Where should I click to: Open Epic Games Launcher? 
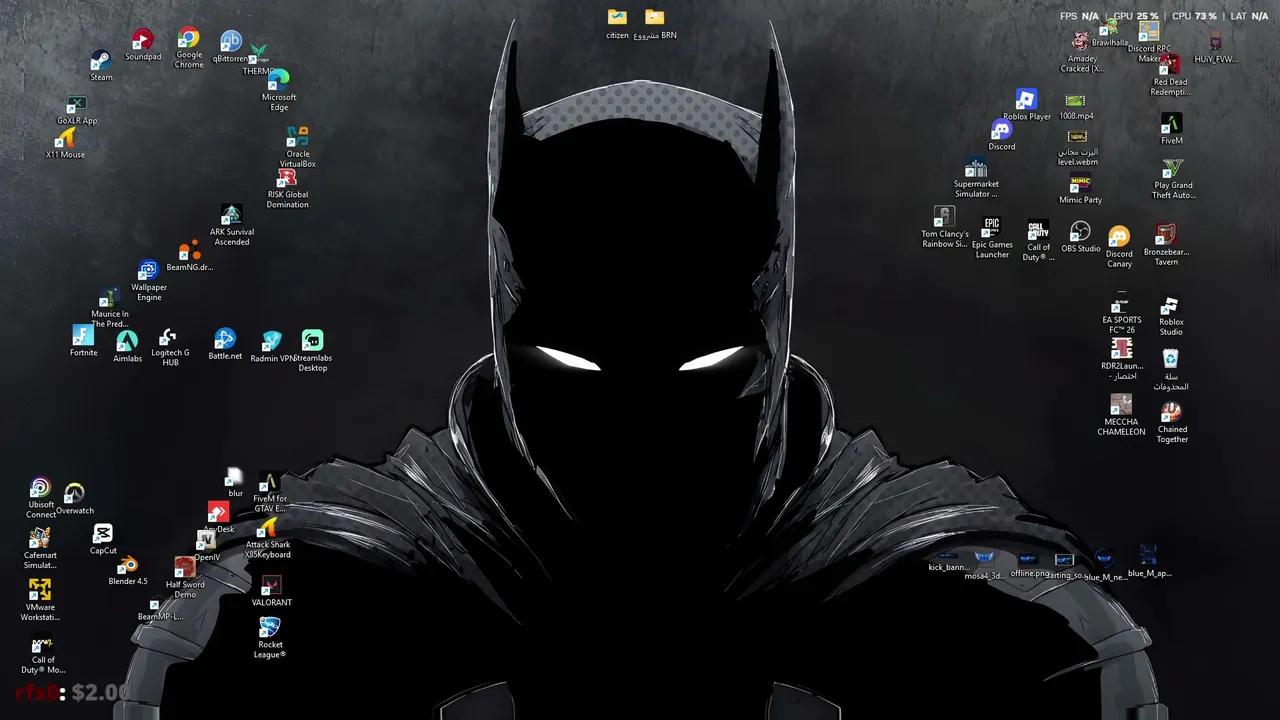point(992,238)
